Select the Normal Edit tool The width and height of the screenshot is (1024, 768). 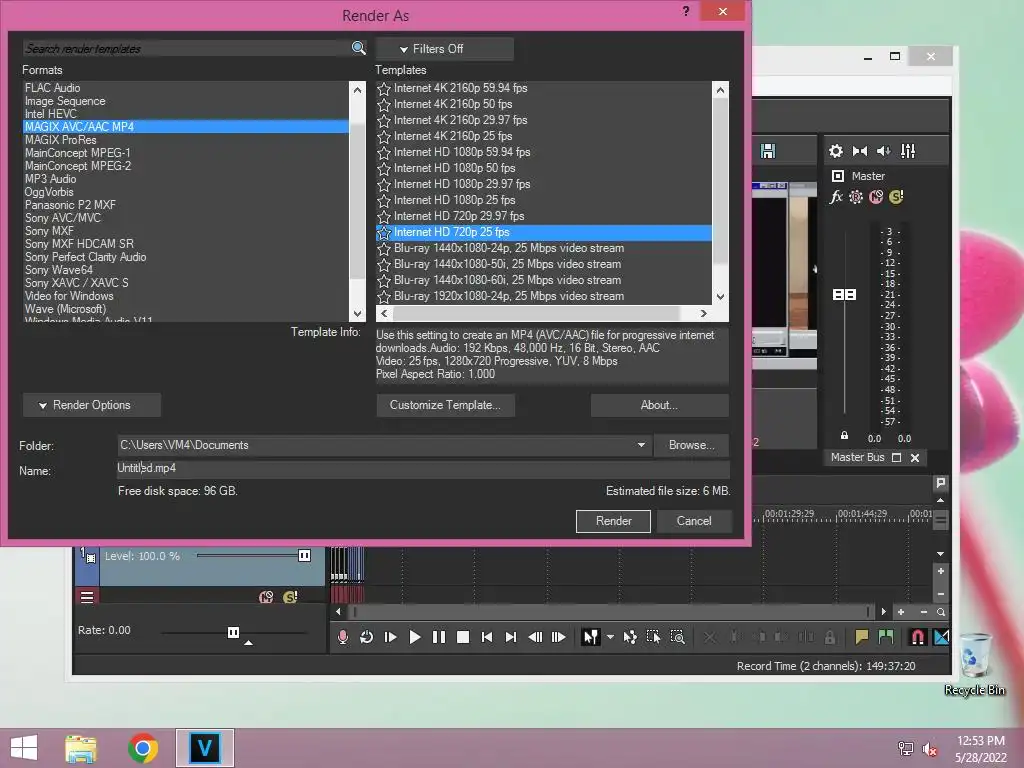pyautogui.click(x=590, y=637)
